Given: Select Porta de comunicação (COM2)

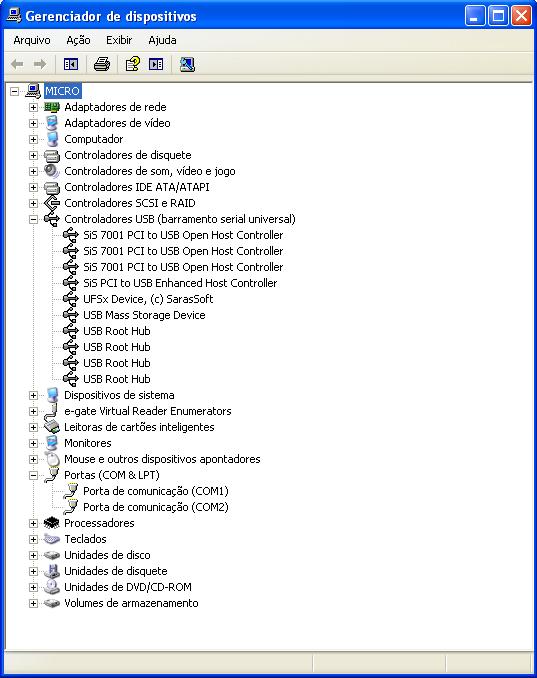Looking at the screenshot, I should pyautogui.click(x=156, y=507).
